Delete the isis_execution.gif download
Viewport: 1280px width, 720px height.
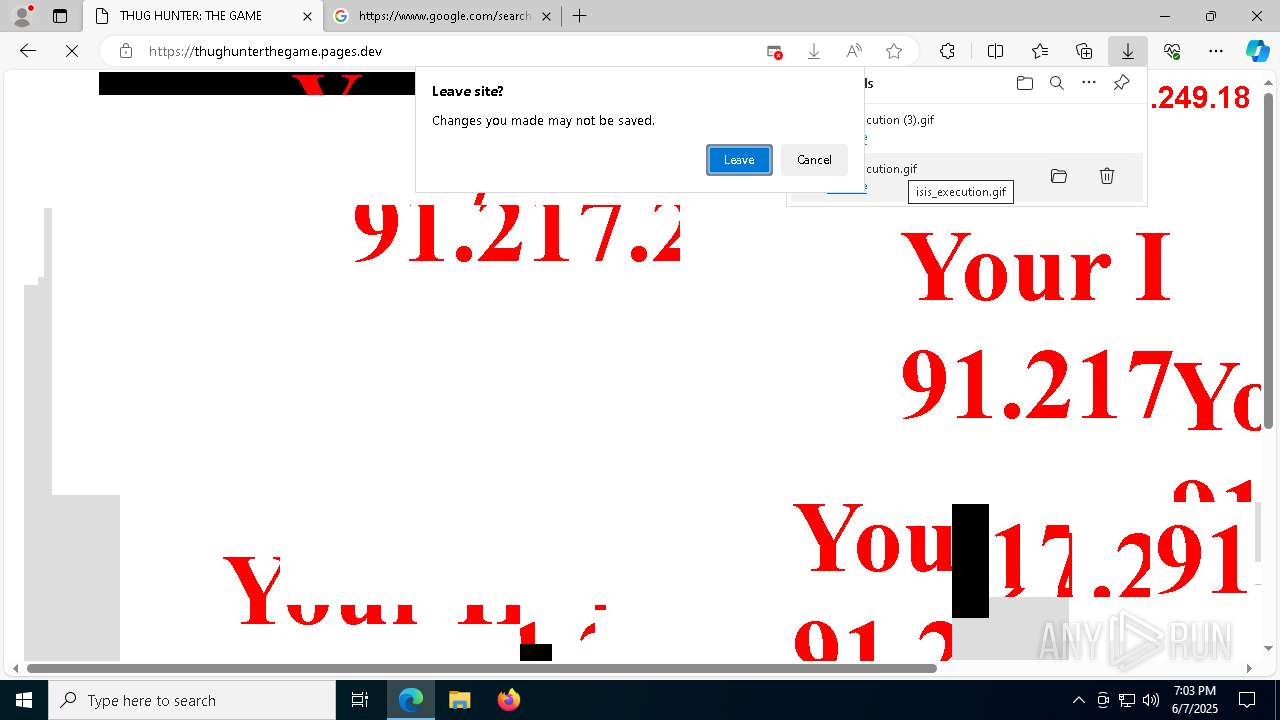click(x=1107, y=176)
